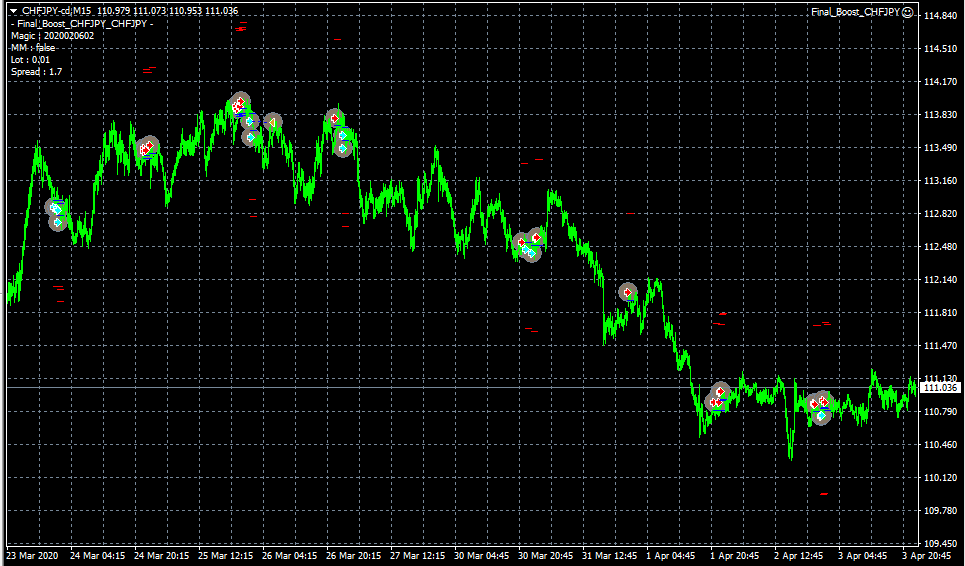This screenshot has width=965, height=566.
Task: Click the '1 Apr 20:45' time label
Action: [x=735, y=556]
